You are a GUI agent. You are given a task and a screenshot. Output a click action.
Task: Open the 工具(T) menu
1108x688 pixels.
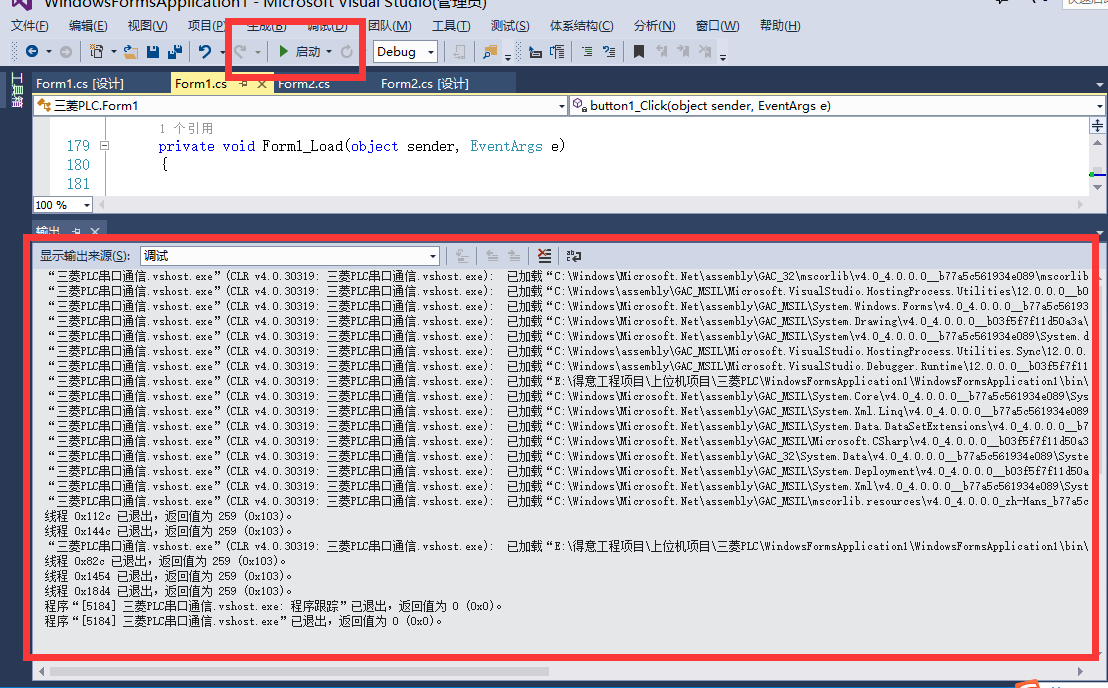point(451,26)
